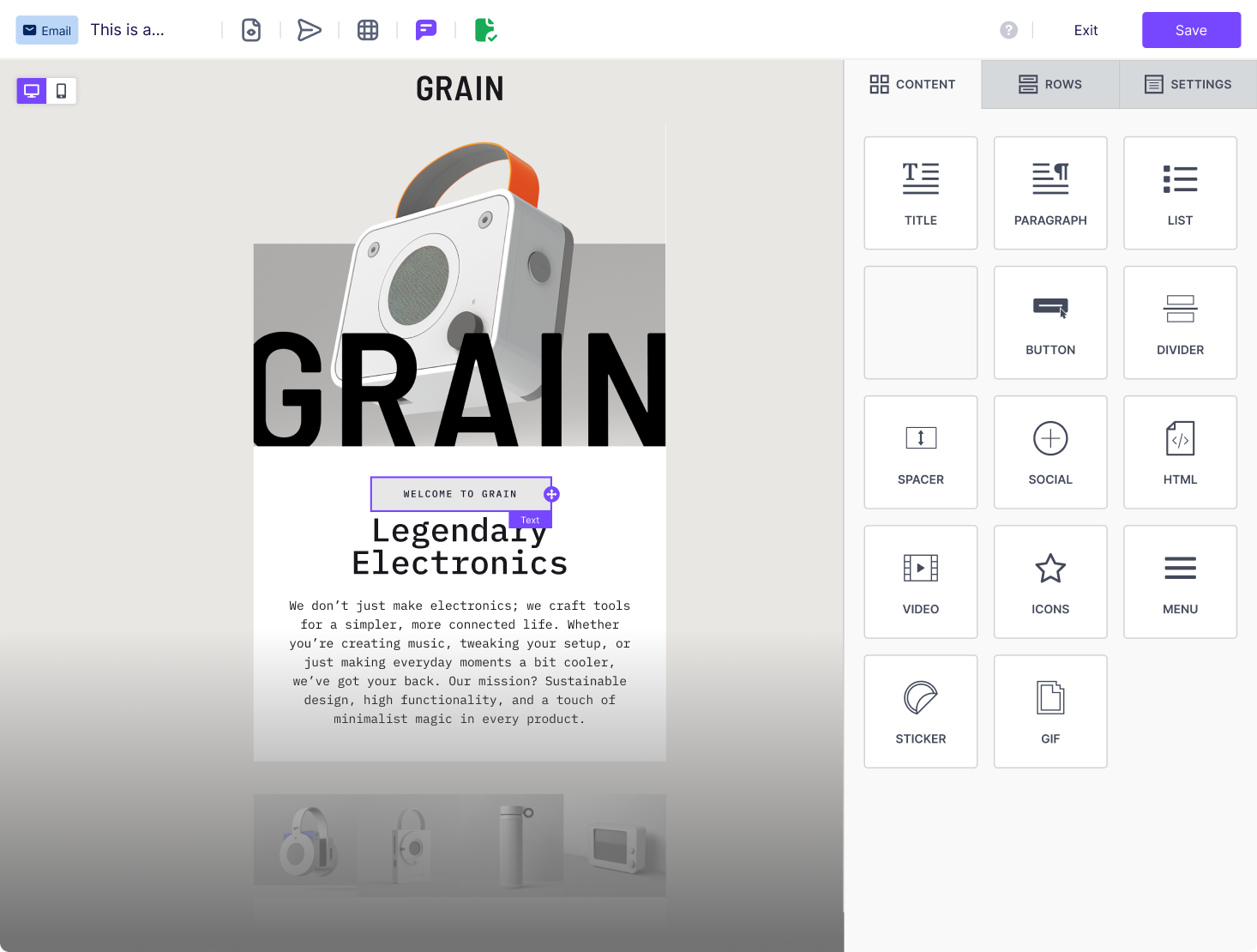Add a Sticker content block

(920, 711)
